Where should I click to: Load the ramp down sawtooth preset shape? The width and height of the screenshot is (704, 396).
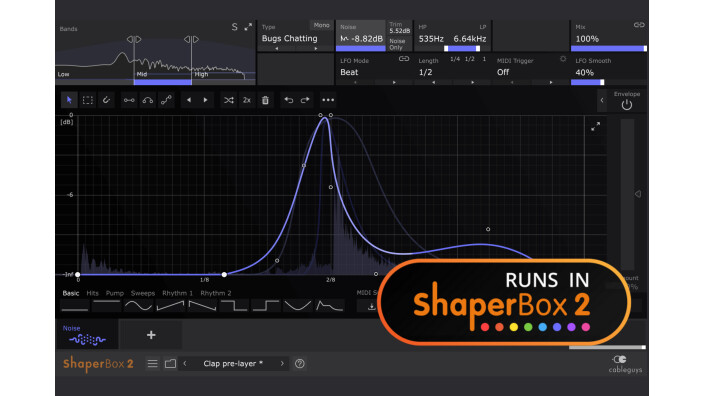click(202, 307)
